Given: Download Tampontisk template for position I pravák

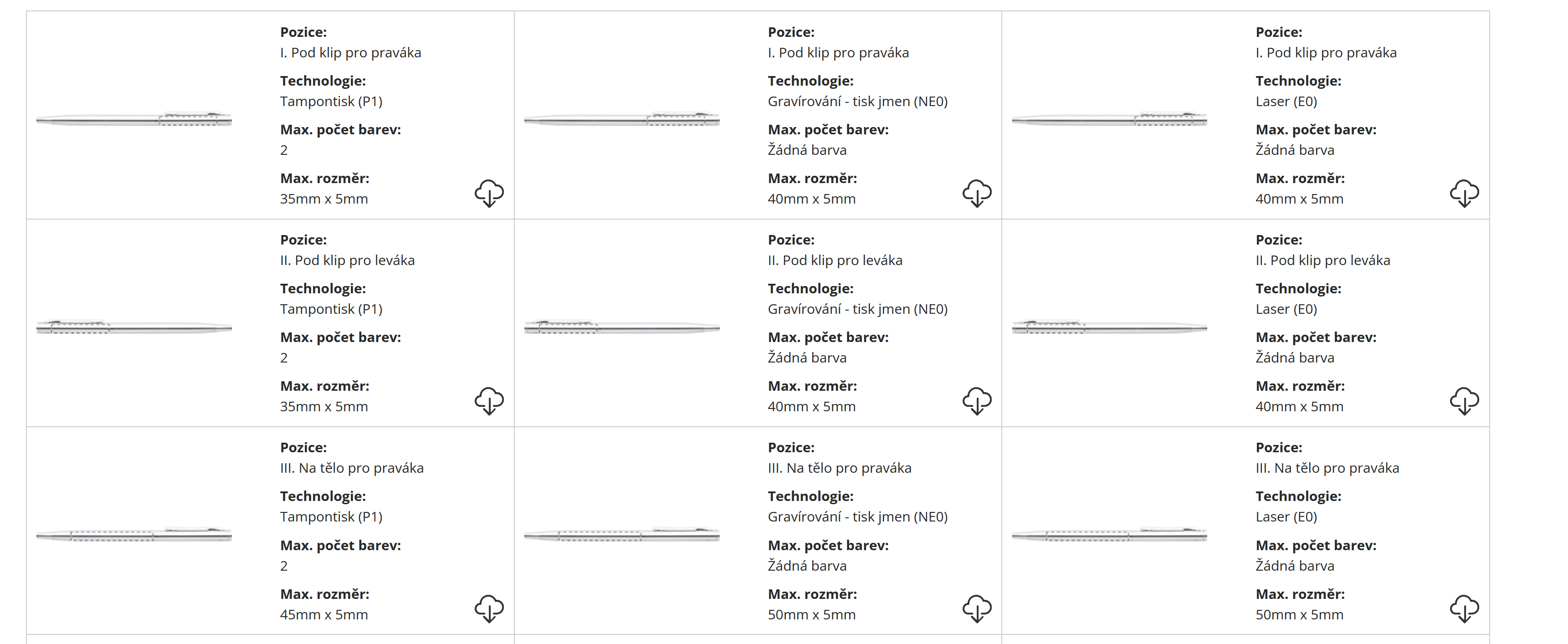Looking at the screenshot, I should click(489, 193).
